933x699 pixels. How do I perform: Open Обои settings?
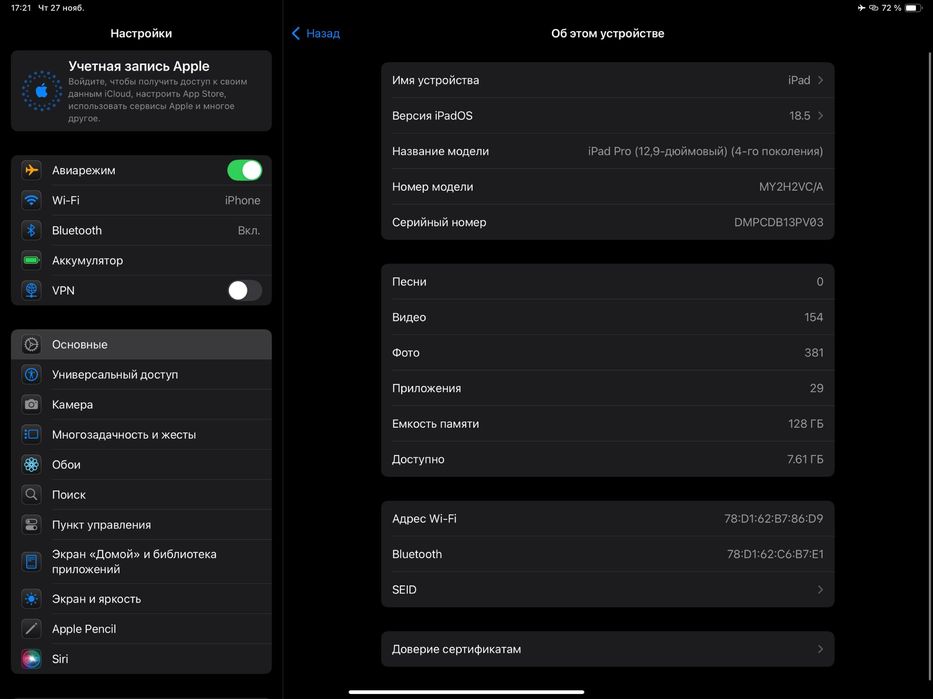[x=142, y=465]
